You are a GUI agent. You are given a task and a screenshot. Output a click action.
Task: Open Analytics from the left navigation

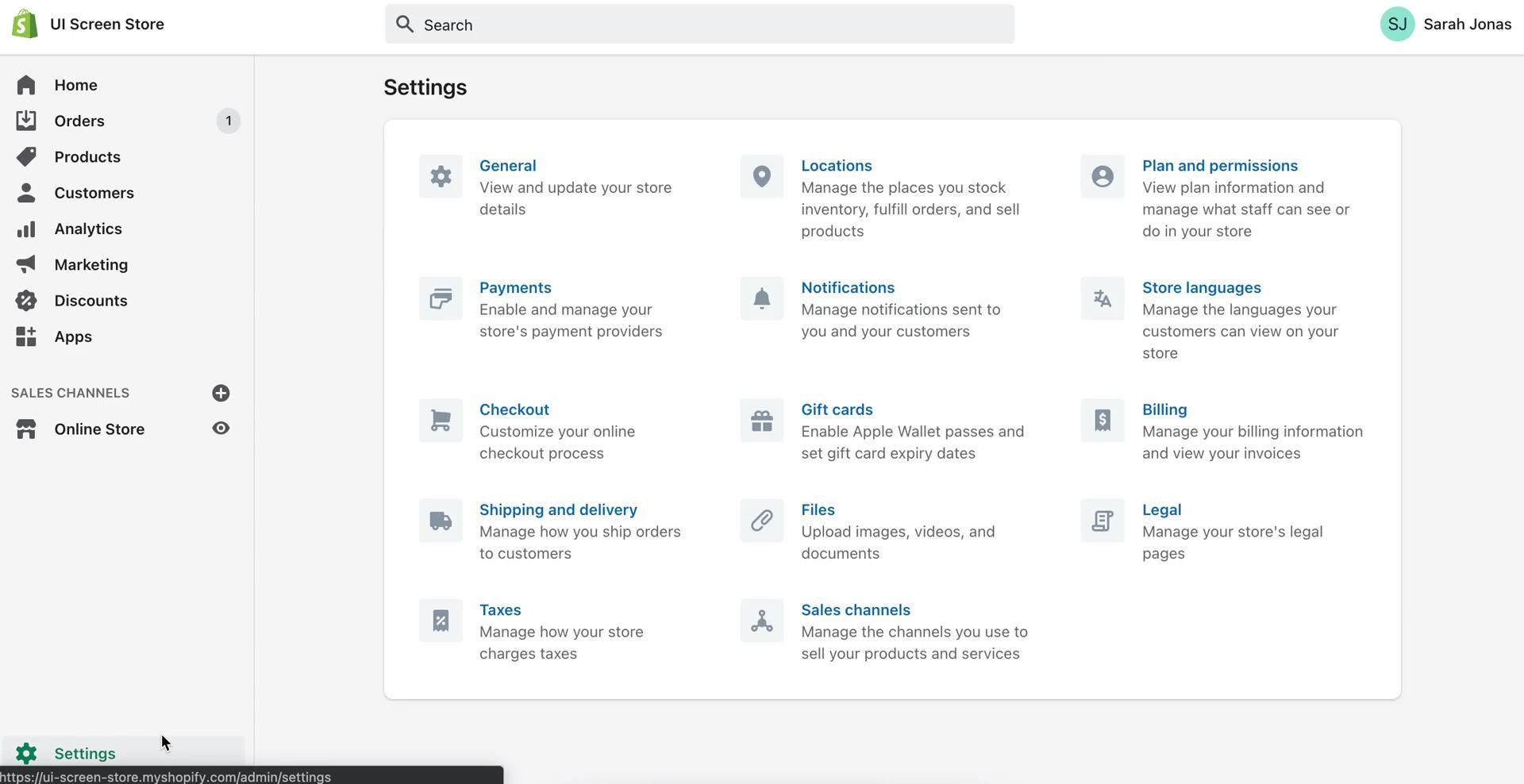click(x=87, y=229)
